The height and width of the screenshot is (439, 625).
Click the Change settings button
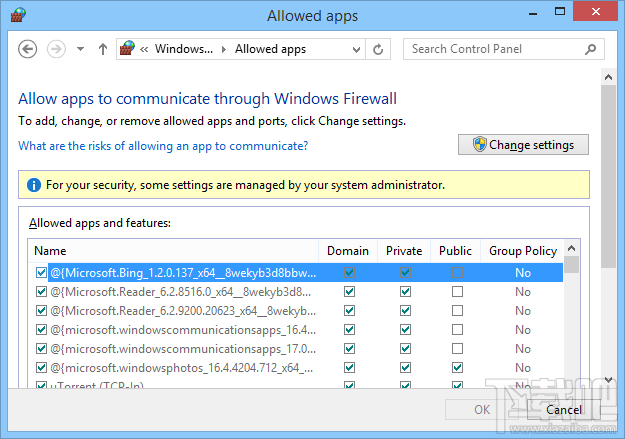pyautogui.click(x=523, y=144)
